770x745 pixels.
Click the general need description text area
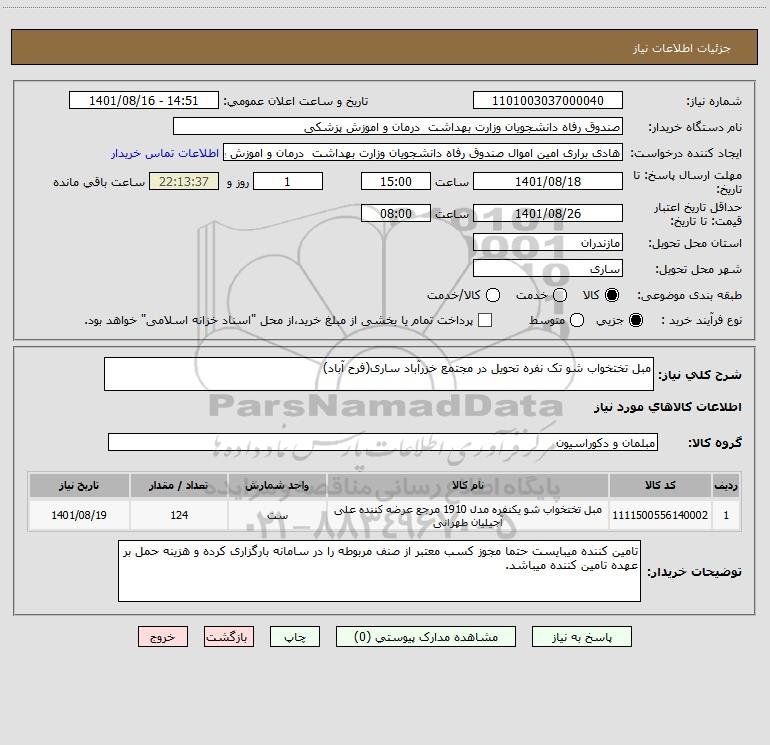point(379,374)
